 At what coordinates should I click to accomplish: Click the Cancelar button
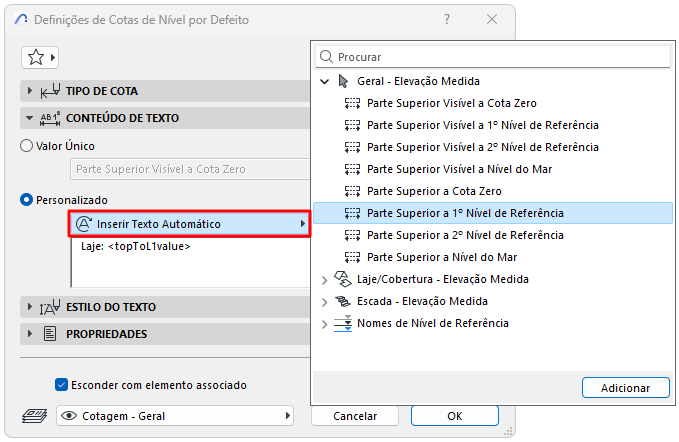(355, 416)
